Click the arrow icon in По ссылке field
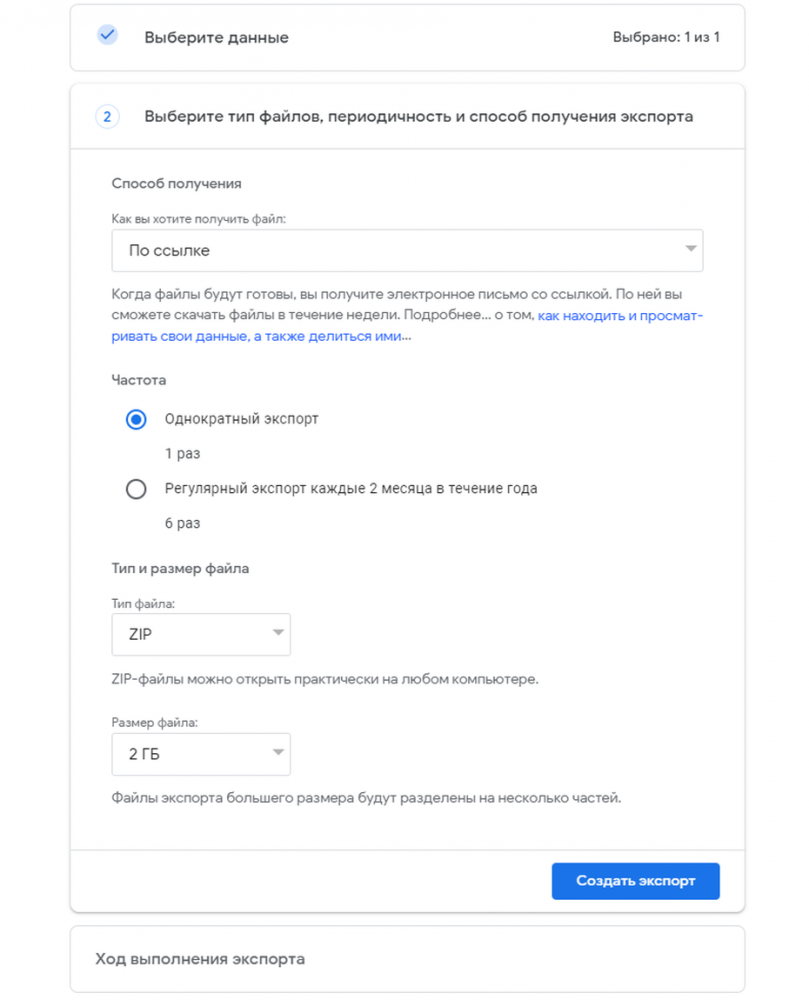The height and width of the screenshot is (1000, 809). (690, 250)
